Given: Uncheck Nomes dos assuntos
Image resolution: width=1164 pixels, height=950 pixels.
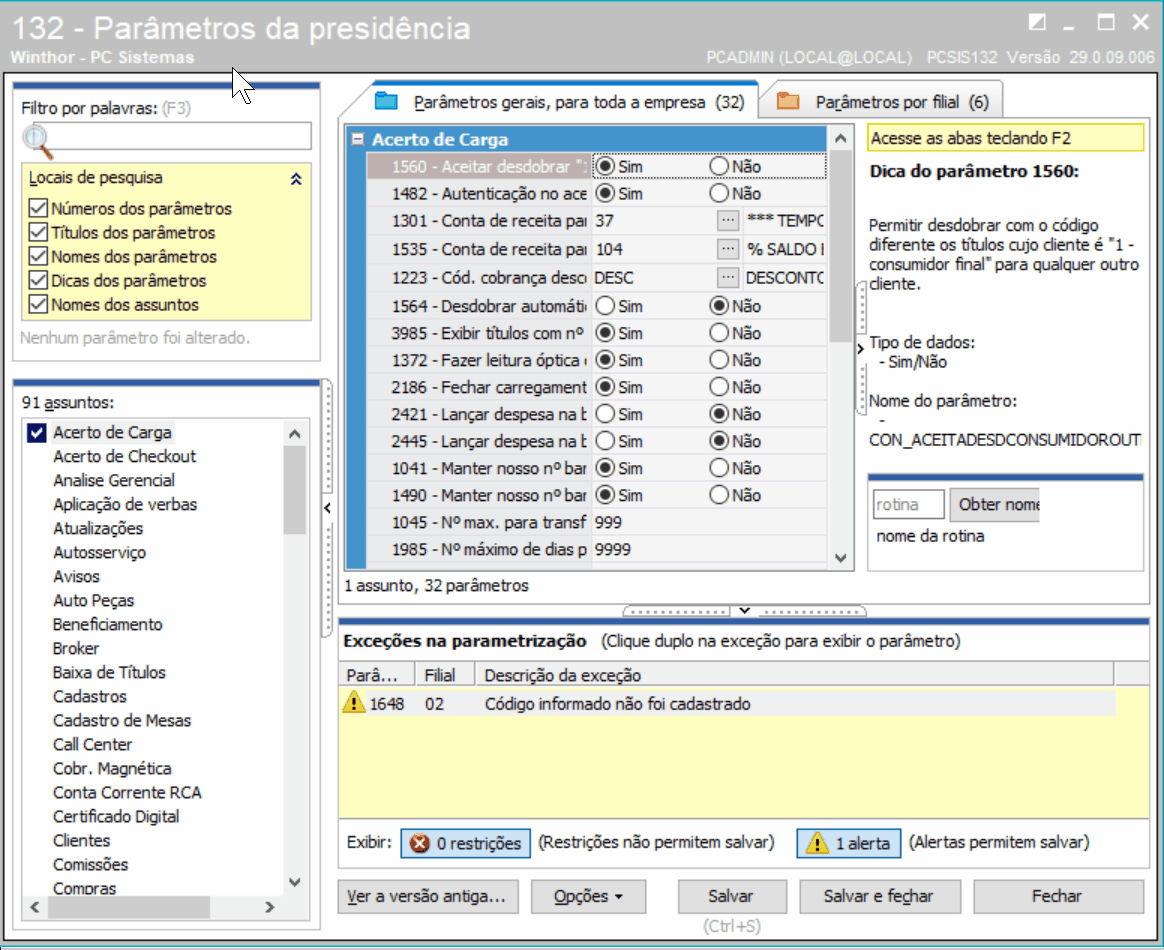Looking at the screenshot, I should point(38,304).
